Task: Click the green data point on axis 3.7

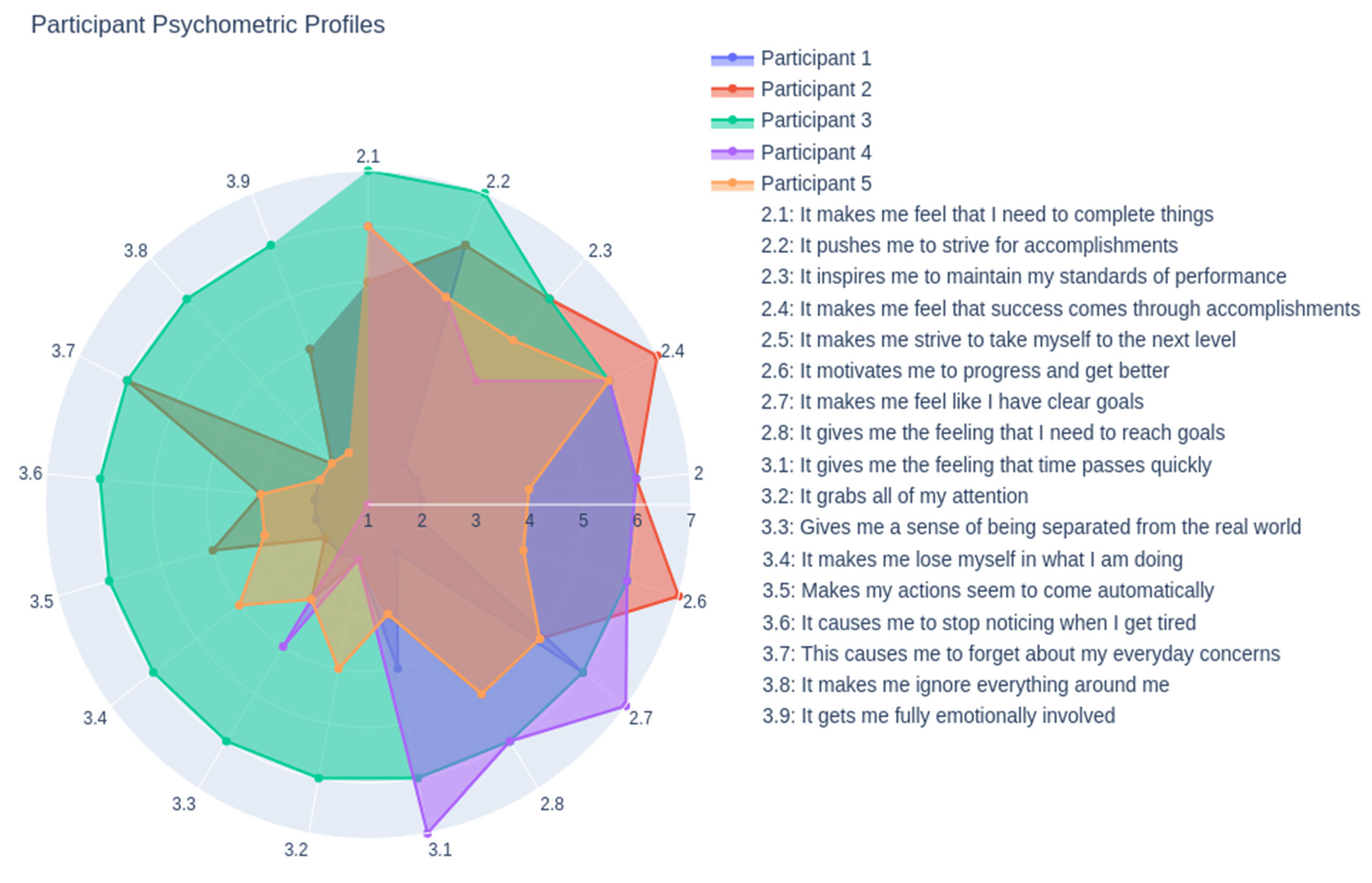Action: pos(127,381)
